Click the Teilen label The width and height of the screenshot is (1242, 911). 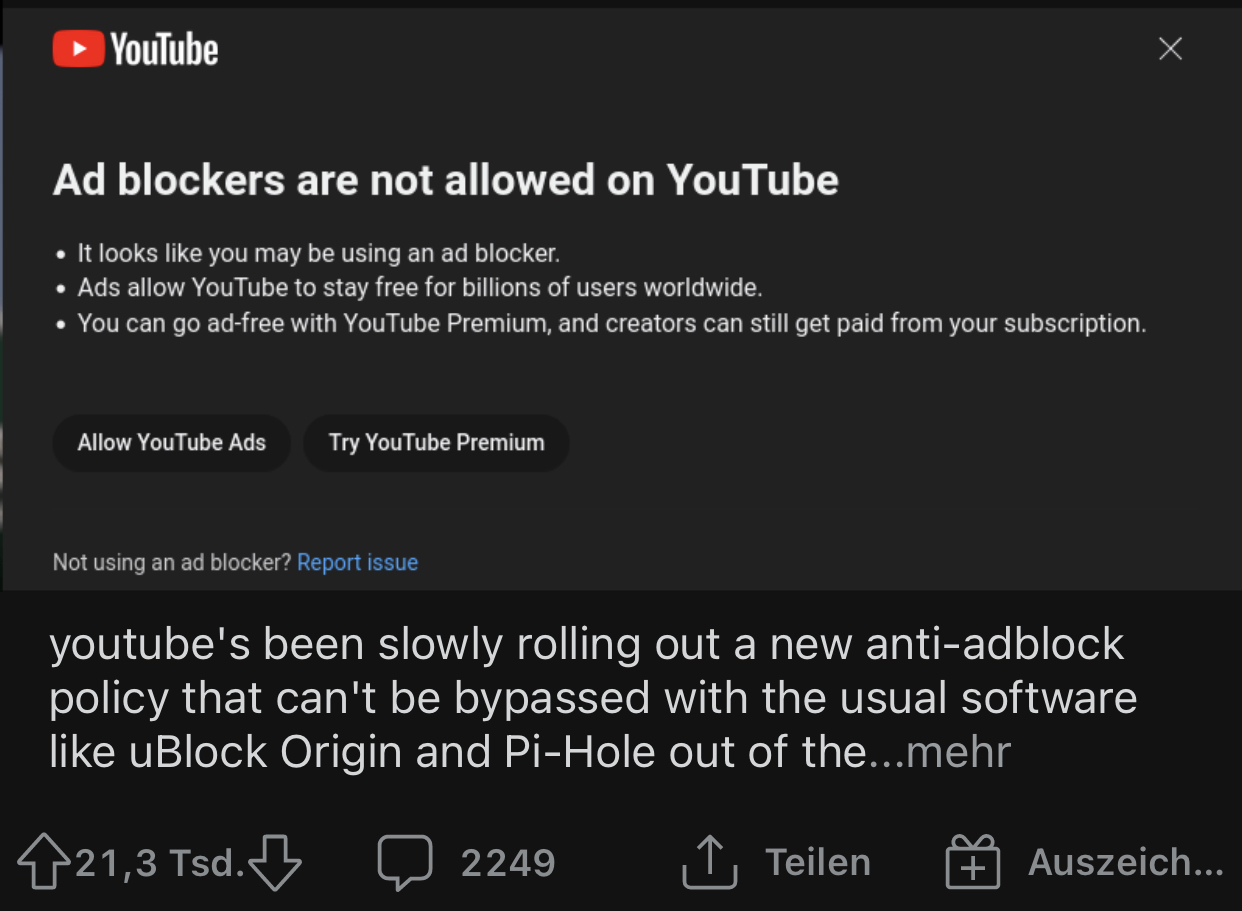coord(818,862)
